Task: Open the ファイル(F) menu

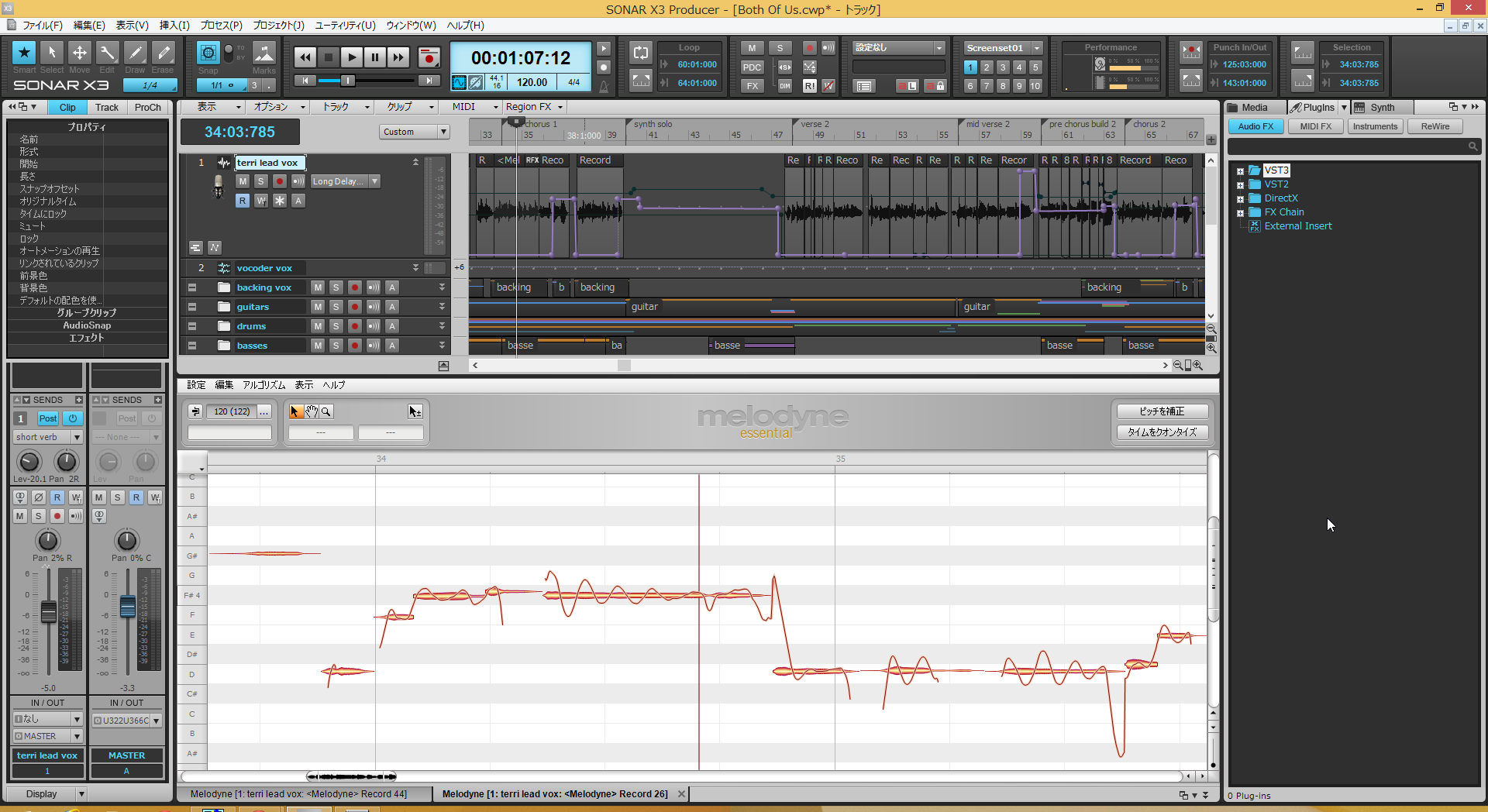Action: [x=42, y=26]
